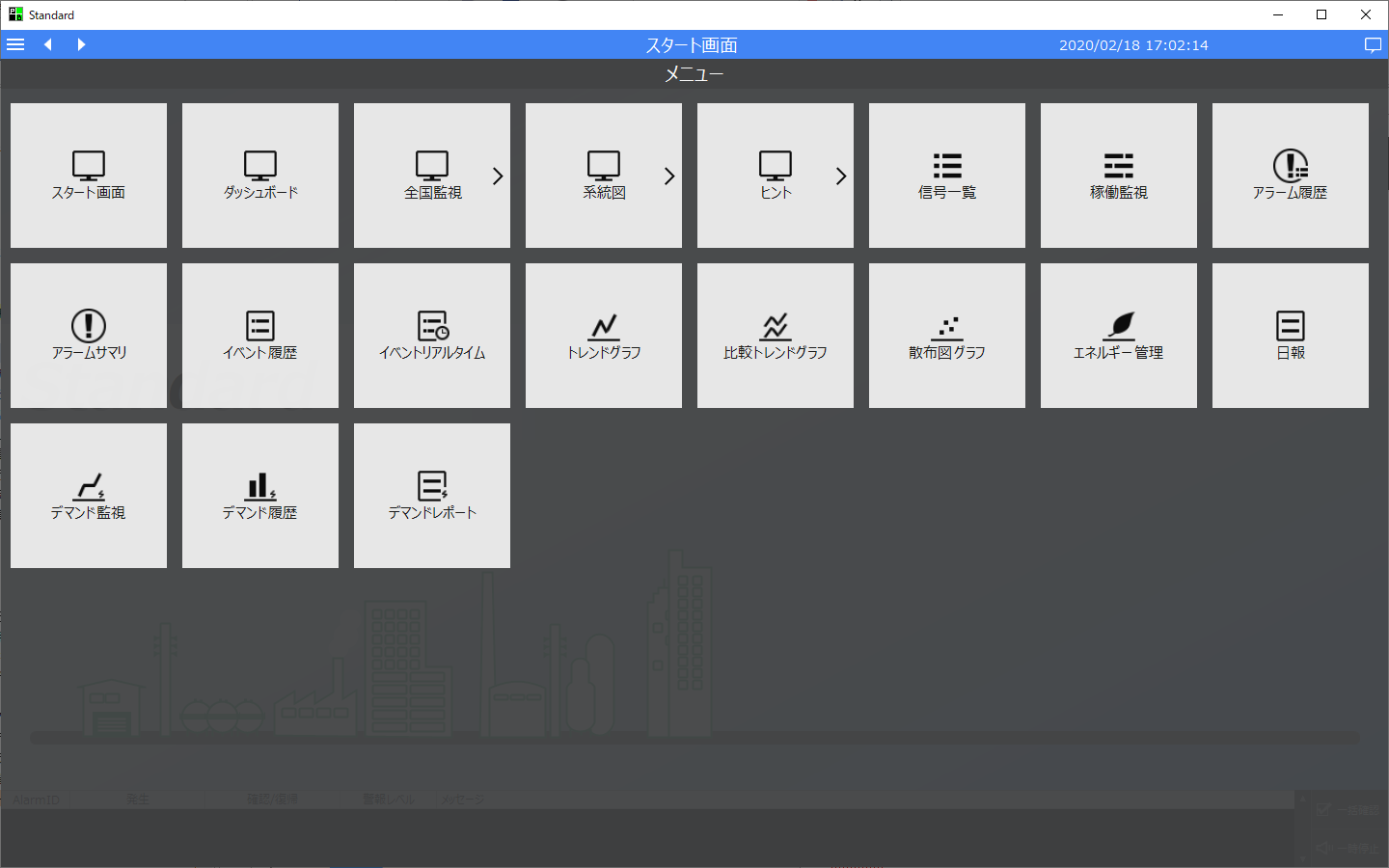Open the 日報 report tile
This screenshot has width=1389, height=868.
point(1291,336)
